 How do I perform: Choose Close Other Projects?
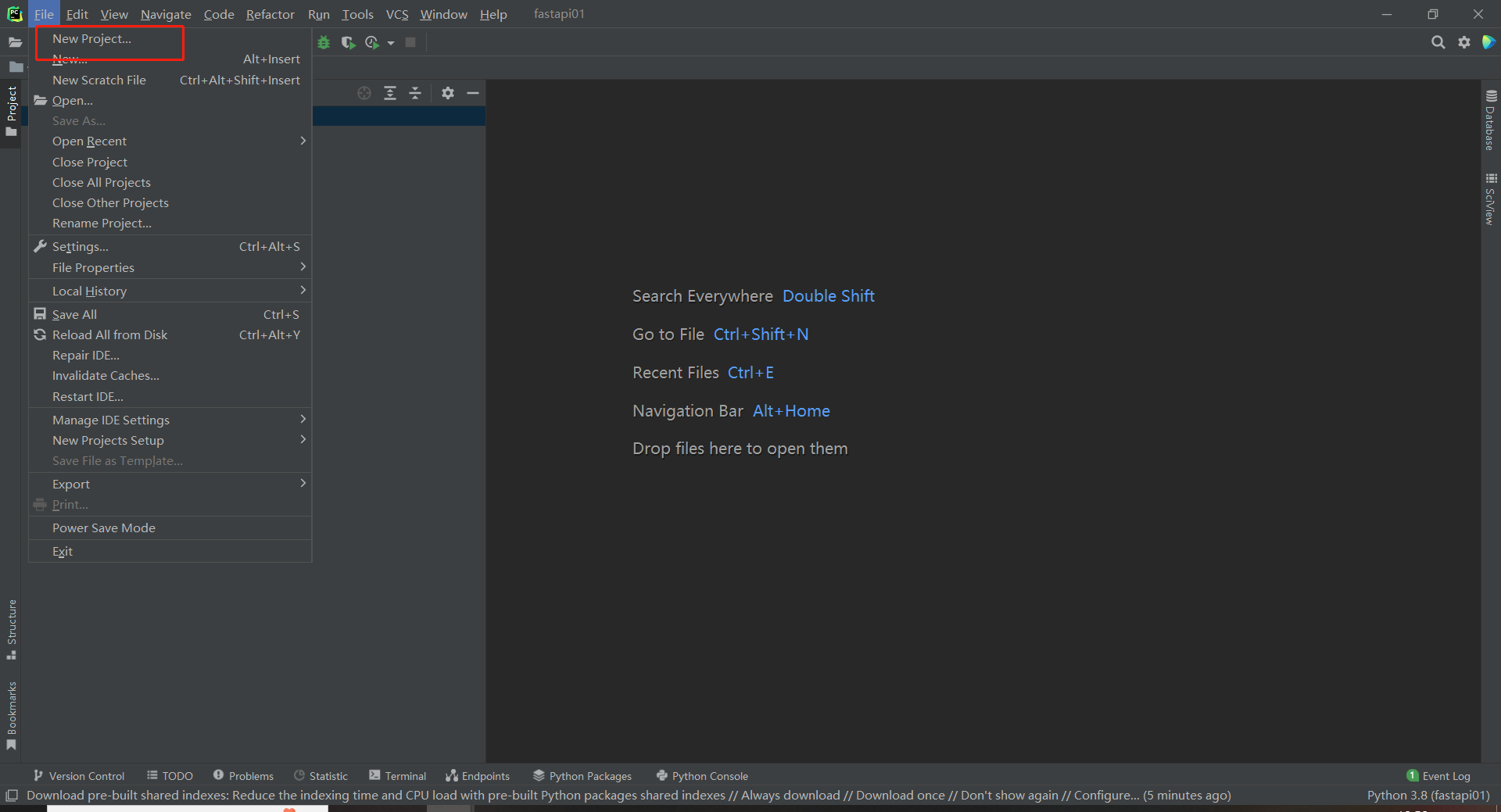point(170,202)
